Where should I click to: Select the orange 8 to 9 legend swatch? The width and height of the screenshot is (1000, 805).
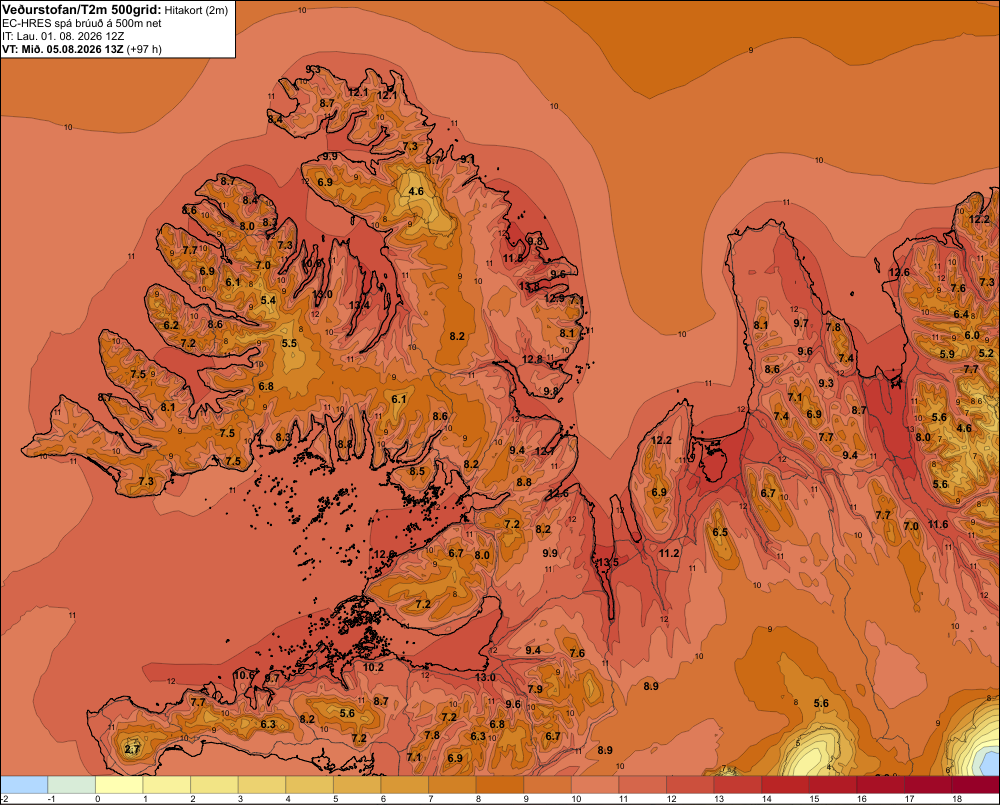click(500, 784)
